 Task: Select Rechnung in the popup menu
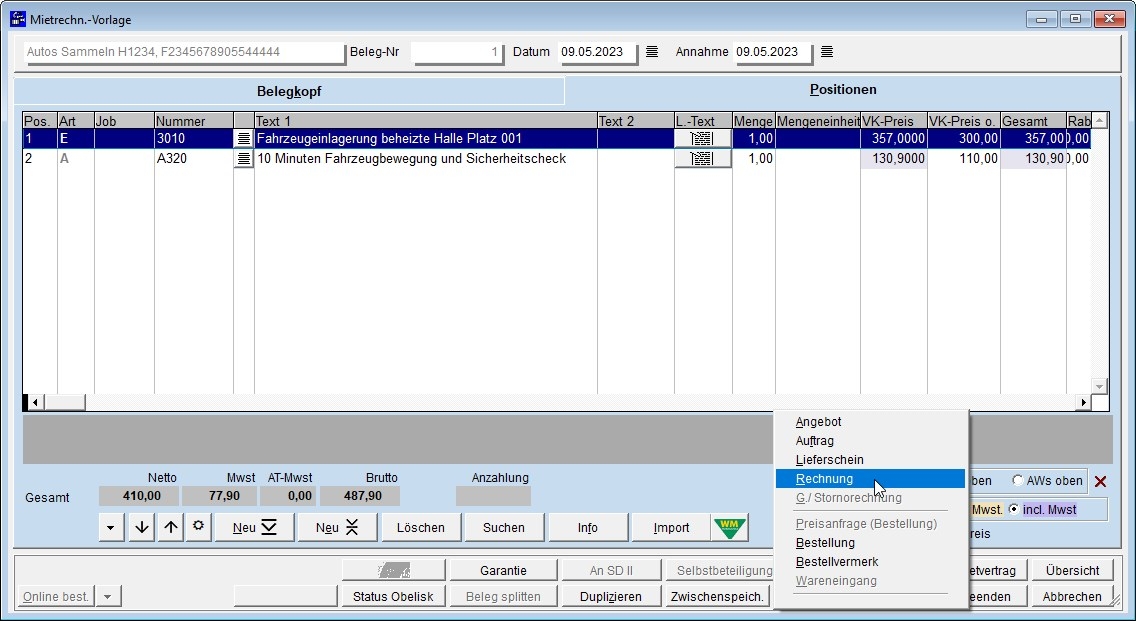[x=870, y=479]
